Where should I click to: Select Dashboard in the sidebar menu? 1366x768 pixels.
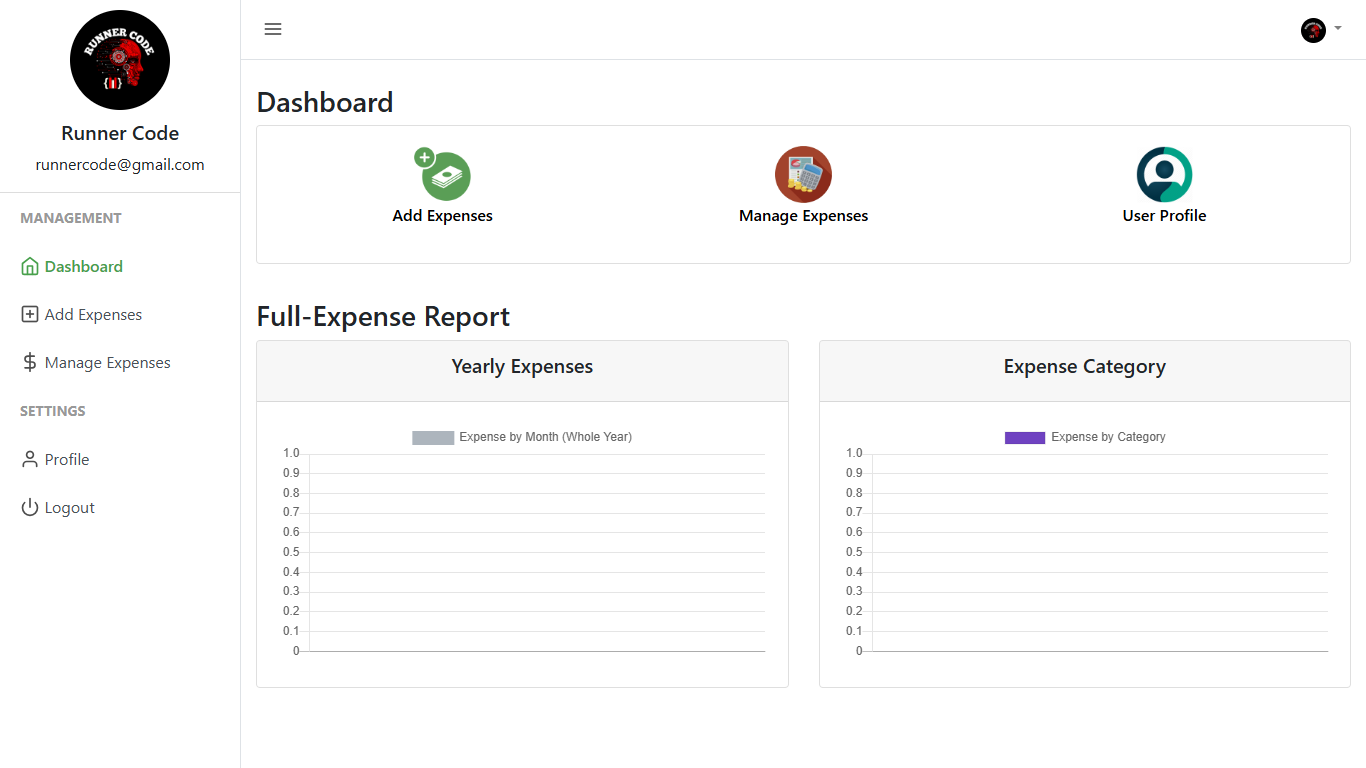coord(84,267)
